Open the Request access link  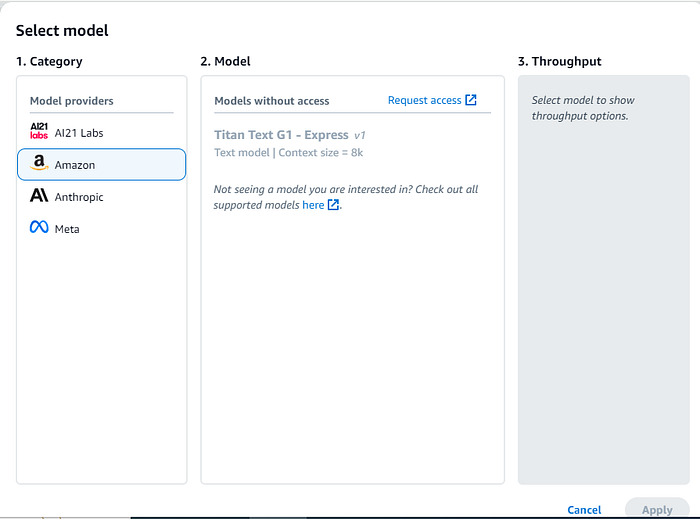click(x=425, y=100)
